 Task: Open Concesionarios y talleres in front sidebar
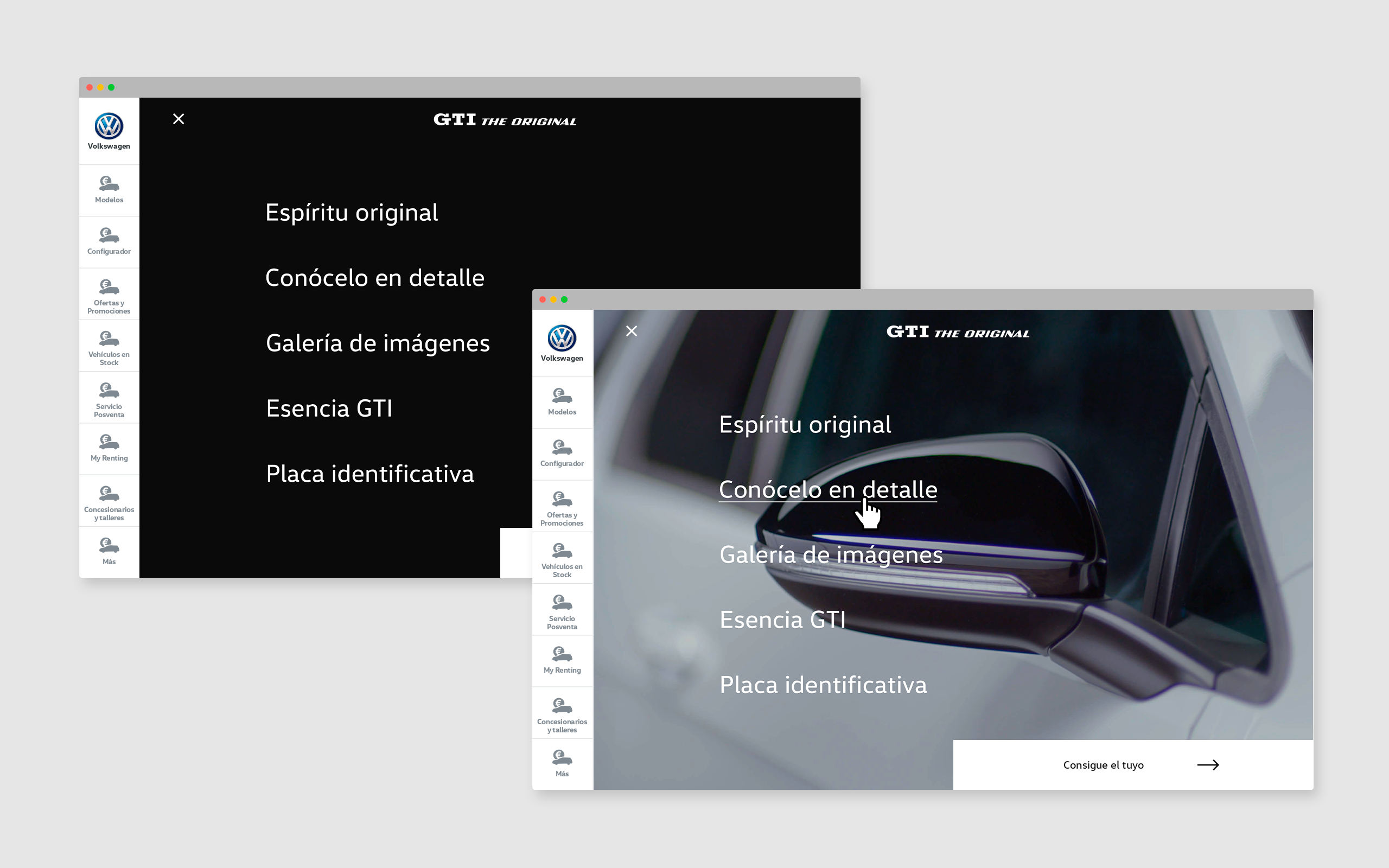(562, 713)
